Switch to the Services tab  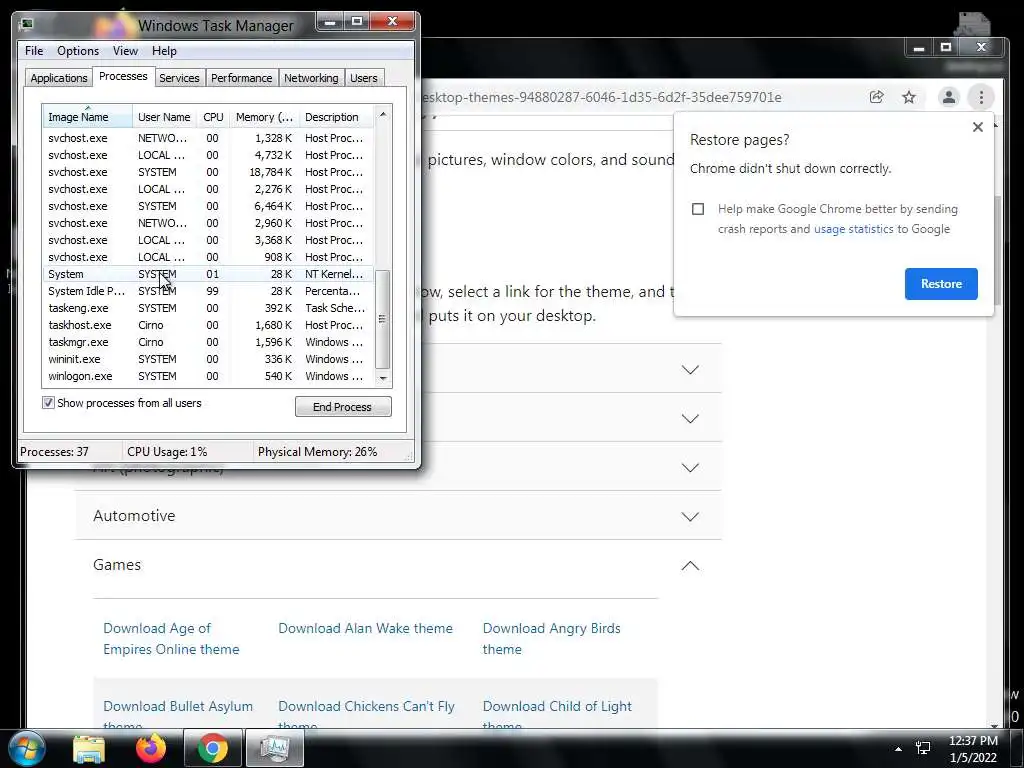click(x=179, y=78)
